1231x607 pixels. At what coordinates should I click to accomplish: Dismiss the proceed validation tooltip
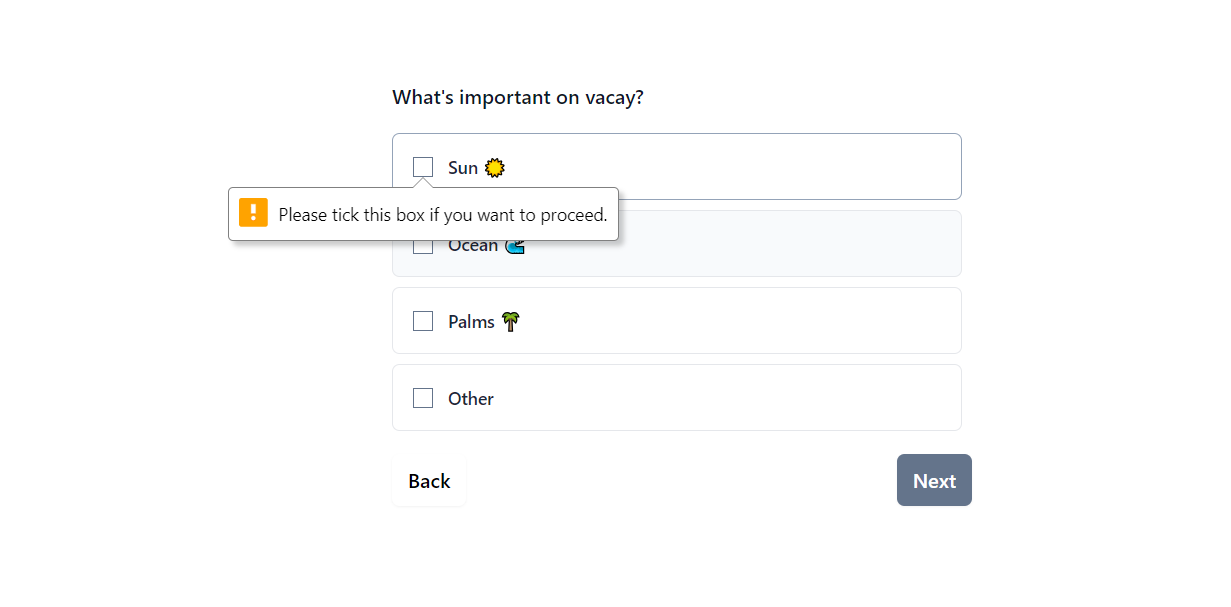[423, 213]
